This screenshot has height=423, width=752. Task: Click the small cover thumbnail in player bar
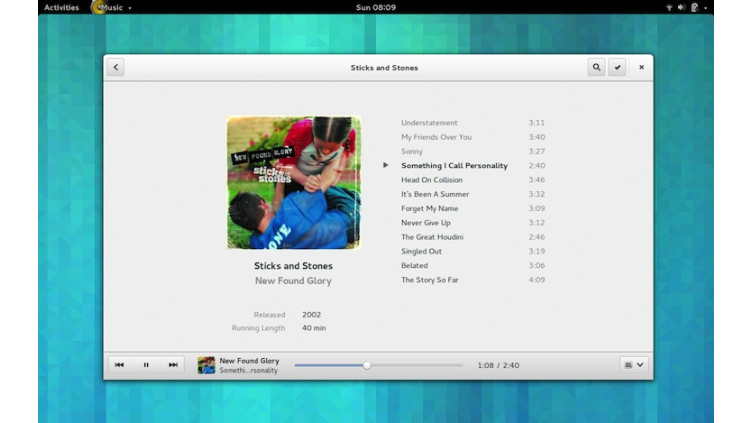coord(206,365)
